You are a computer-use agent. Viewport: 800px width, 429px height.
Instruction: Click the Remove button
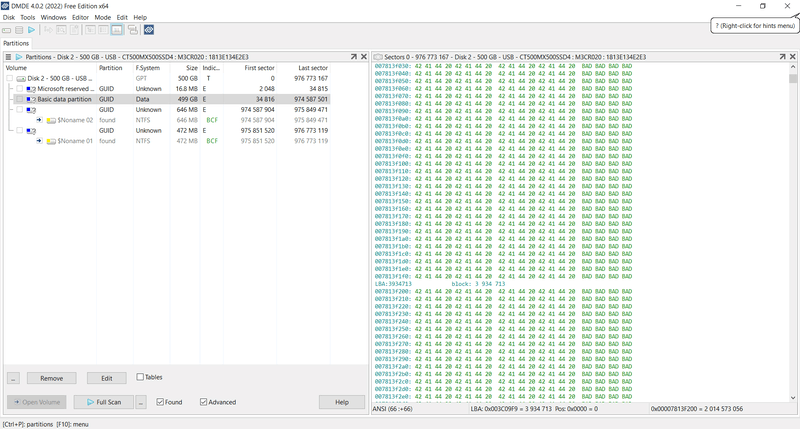tap(52, 378)
